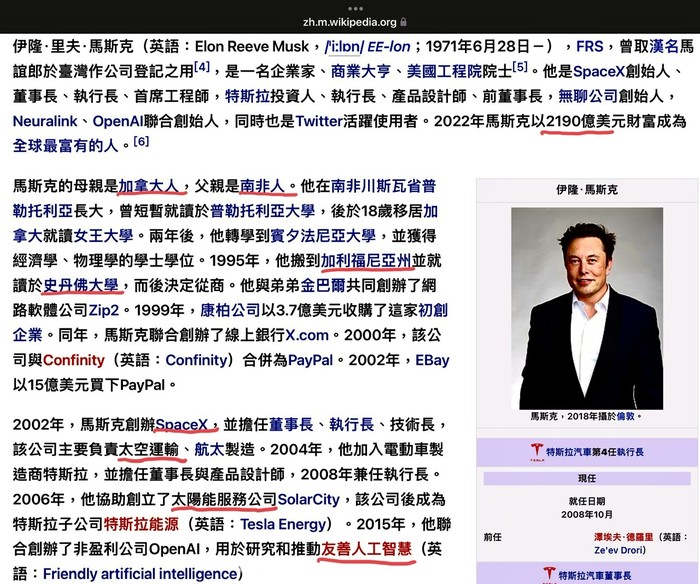Viewport: 700px width, 584px height.
Task: Open the Neuralink article link
Action: [x=49, y=121]
